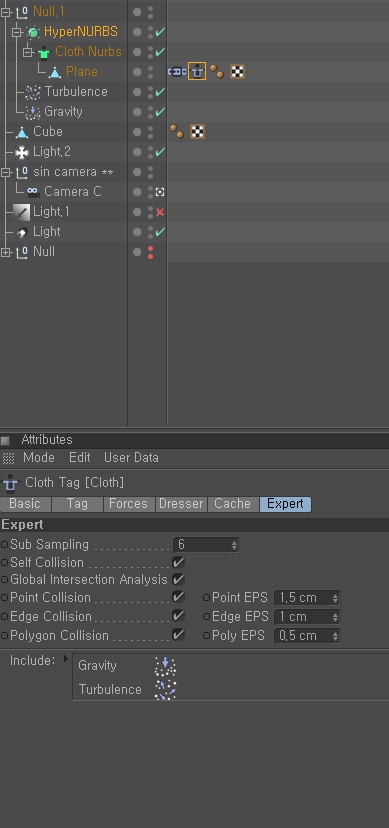Screen dimensions: 389x828
Task: Click the Cloth Tag header icon
Action: pos(10,483)
